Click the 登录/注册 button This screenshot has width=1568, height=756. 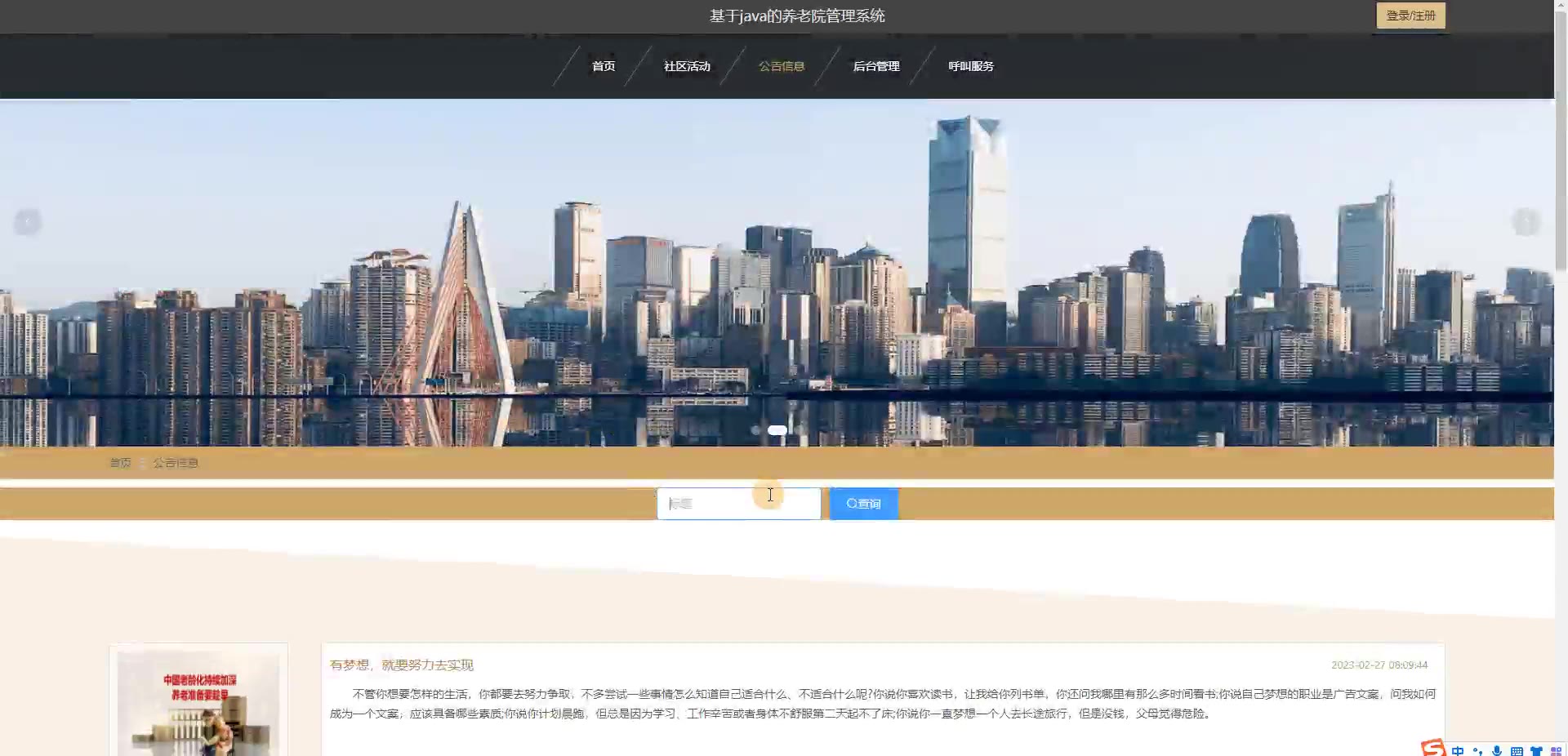pos(1410,16)
